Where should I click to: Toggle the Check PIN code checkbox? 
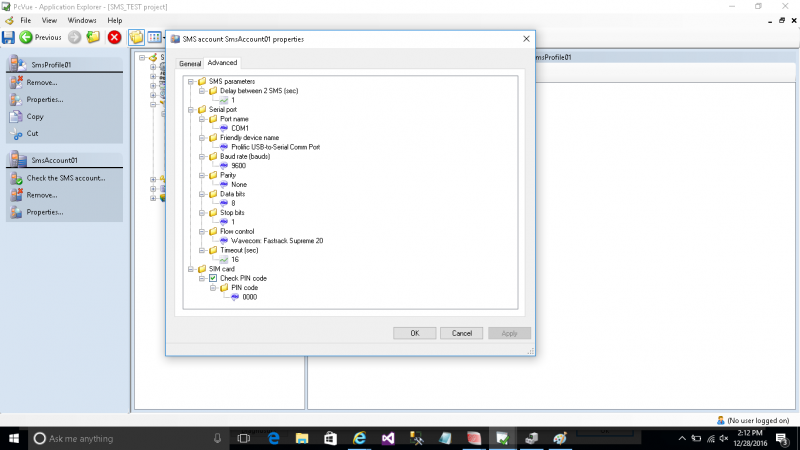tap(213, 278)
